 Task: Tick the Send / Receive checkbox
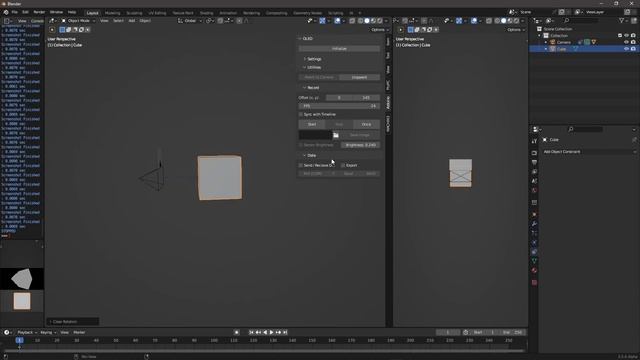[301, 165]
